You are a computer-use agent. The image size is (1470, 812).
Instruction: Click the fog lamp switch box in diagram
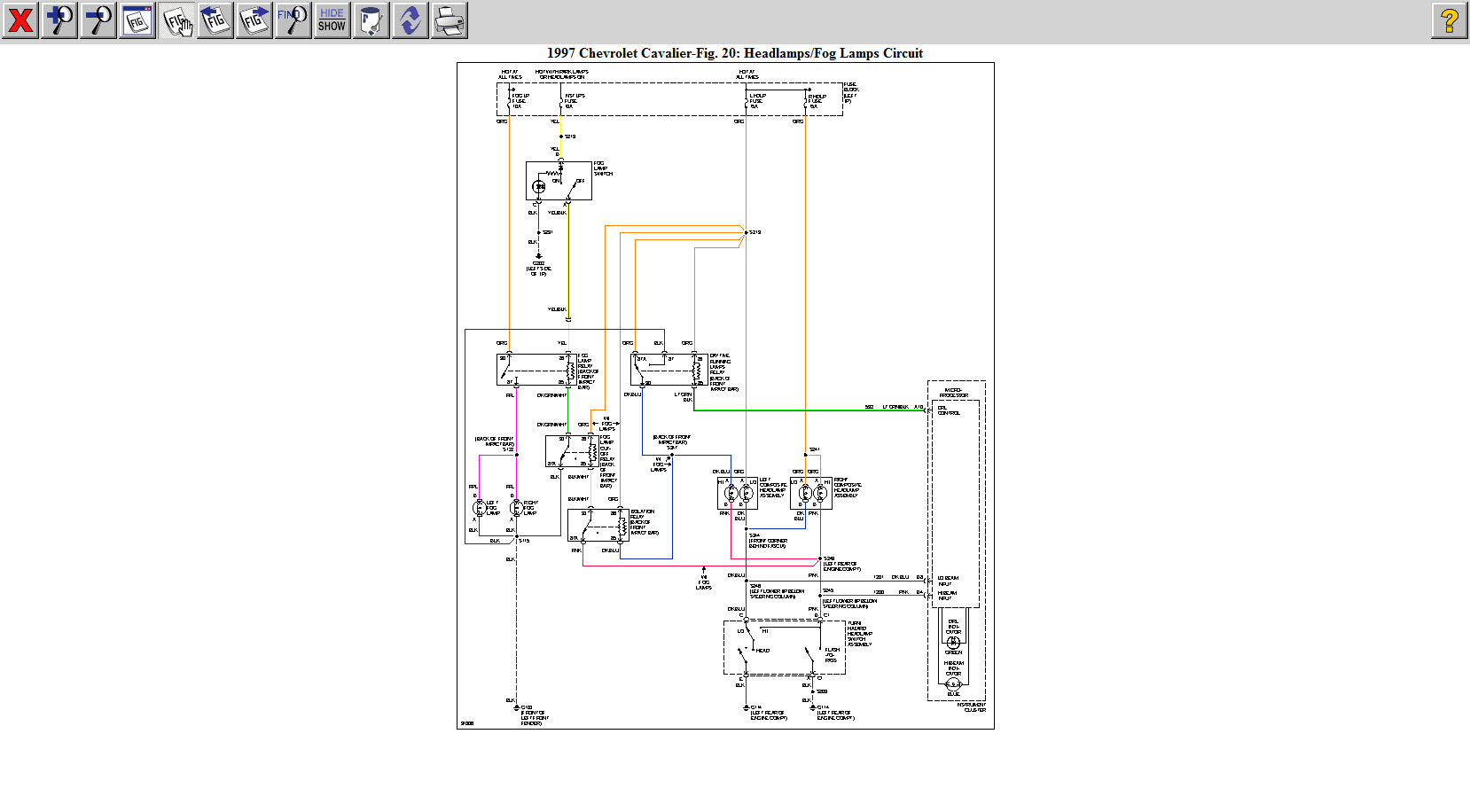click(x=559, y=181)
